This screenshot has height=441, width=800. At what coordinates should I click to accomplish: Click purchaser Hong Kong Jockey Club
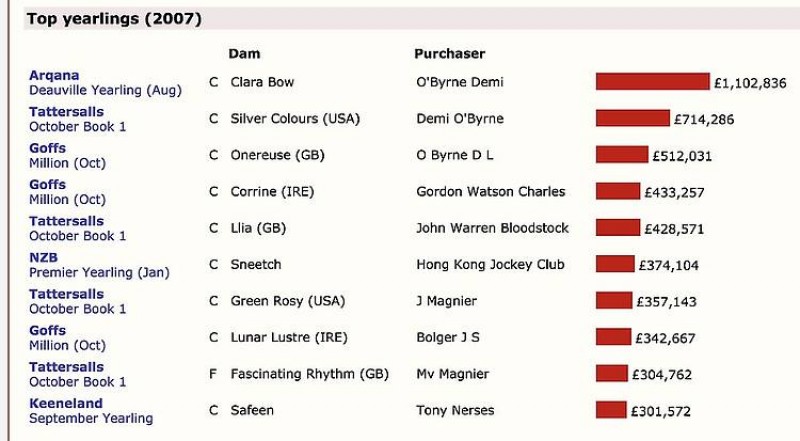(490, 264)
